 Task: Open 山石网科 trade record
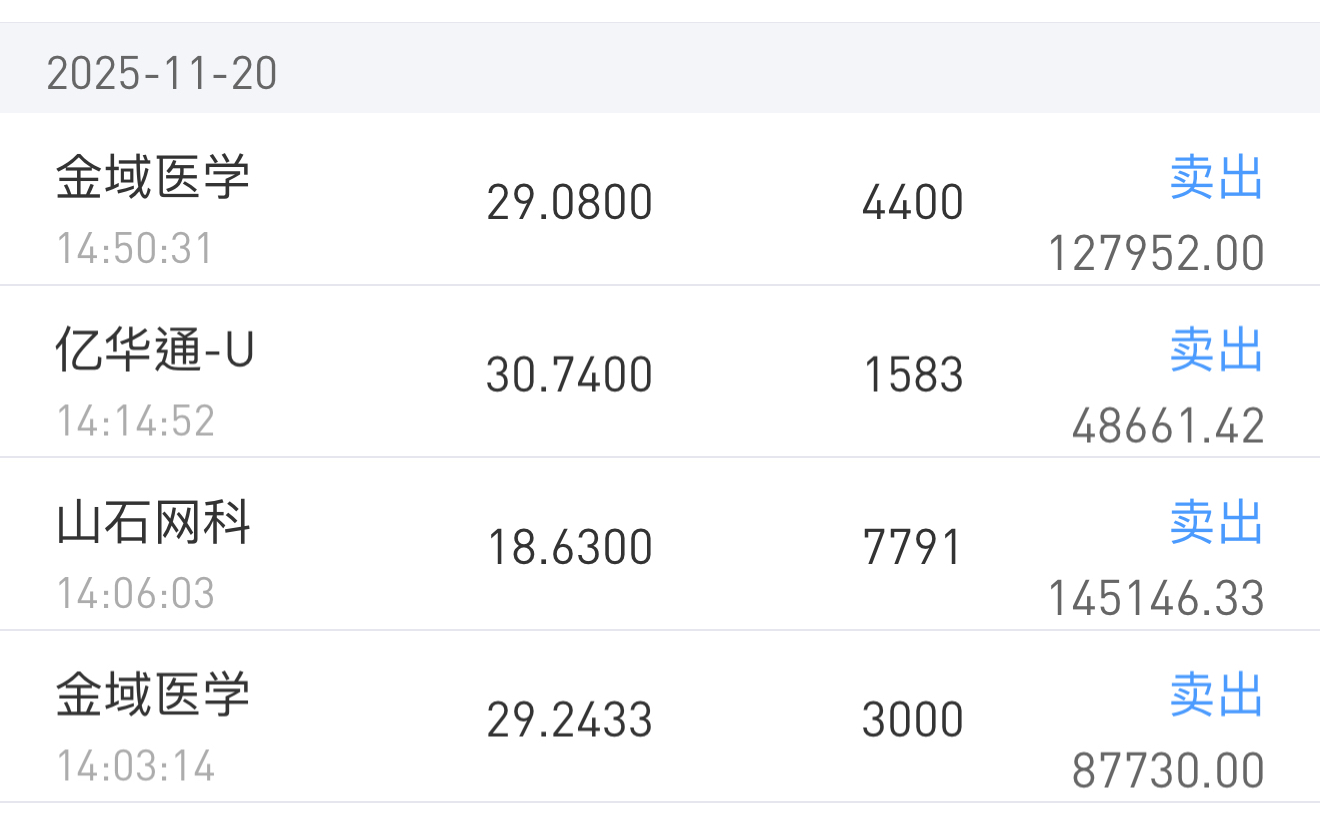point(660,544)
